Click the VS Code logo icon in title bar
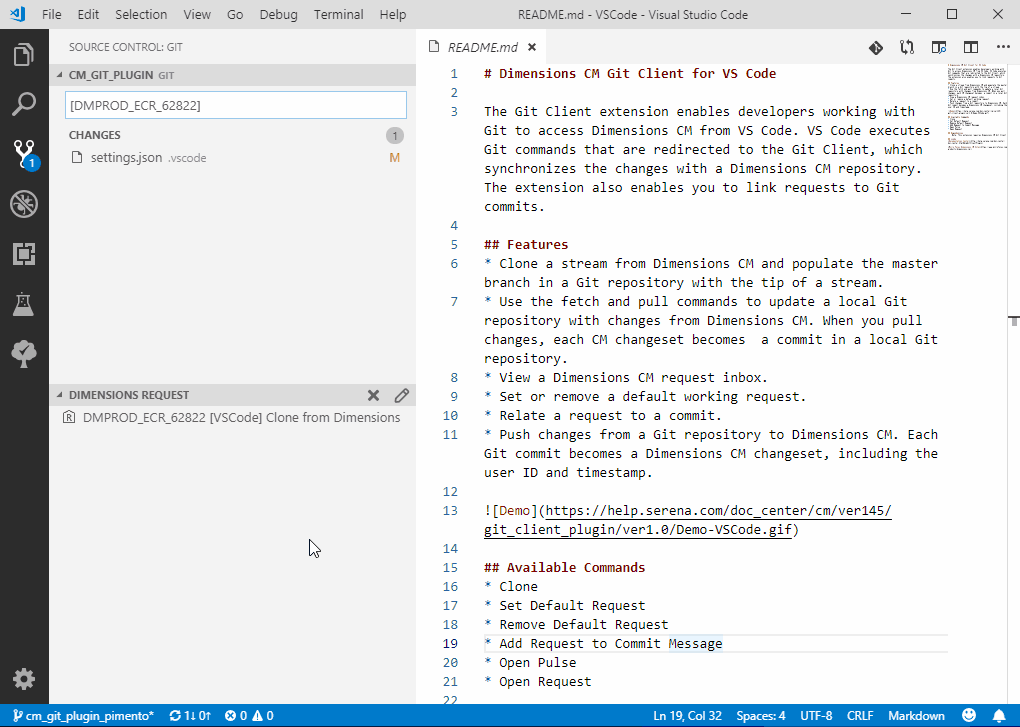This screenshot has width=1020, height=727. point(18,14)
